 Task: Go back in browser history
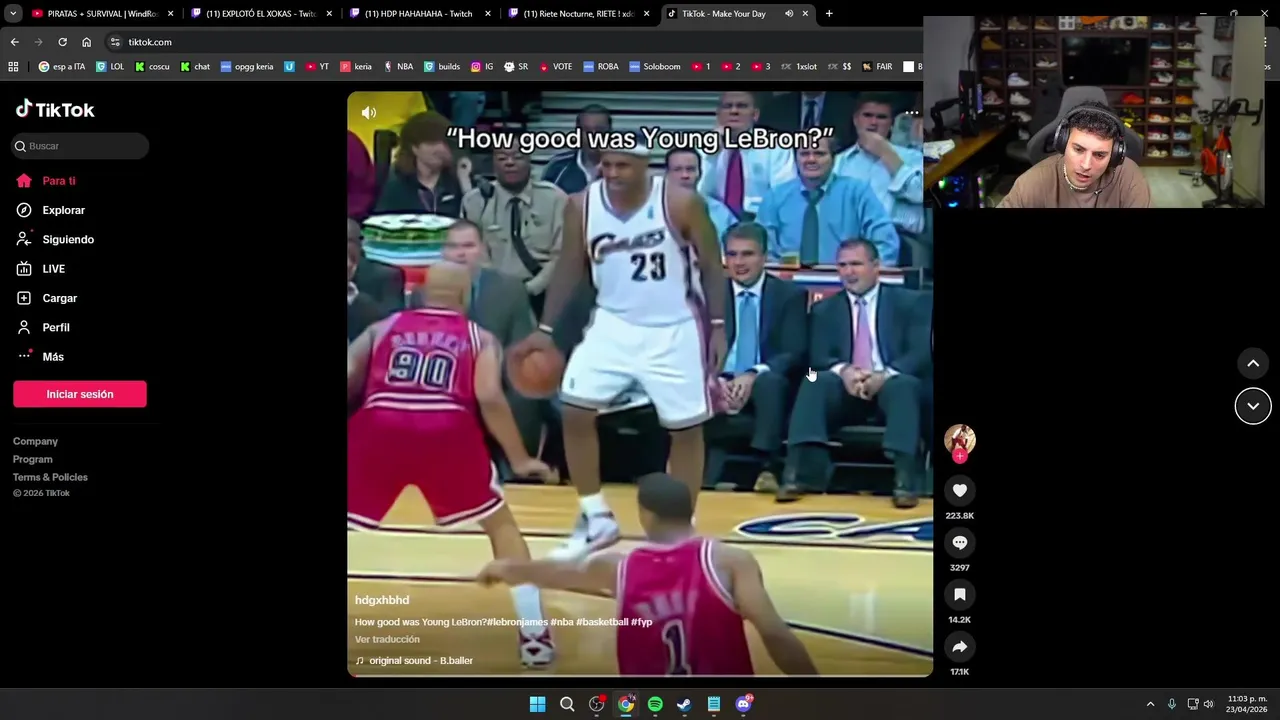(x=14, y=42)
